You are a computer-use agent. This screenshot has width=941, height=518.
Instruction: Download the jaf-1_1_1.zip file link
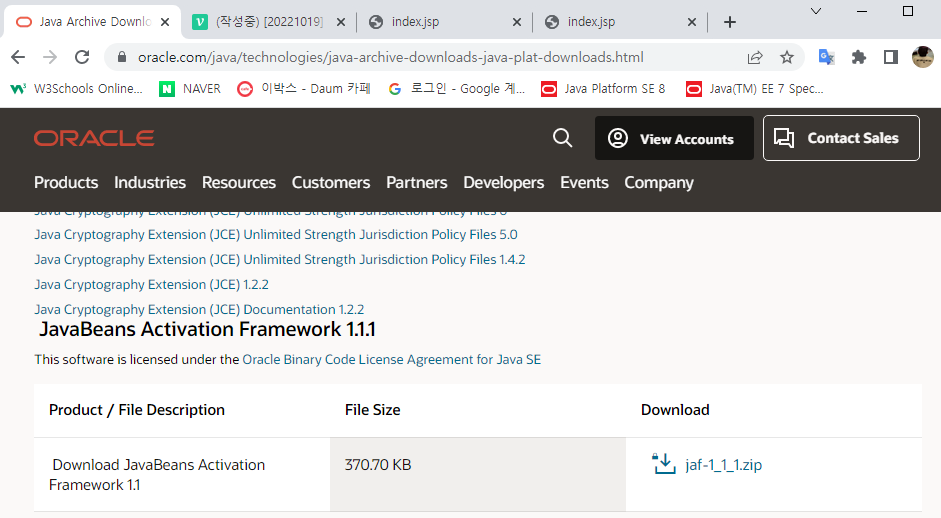point(723,465)
